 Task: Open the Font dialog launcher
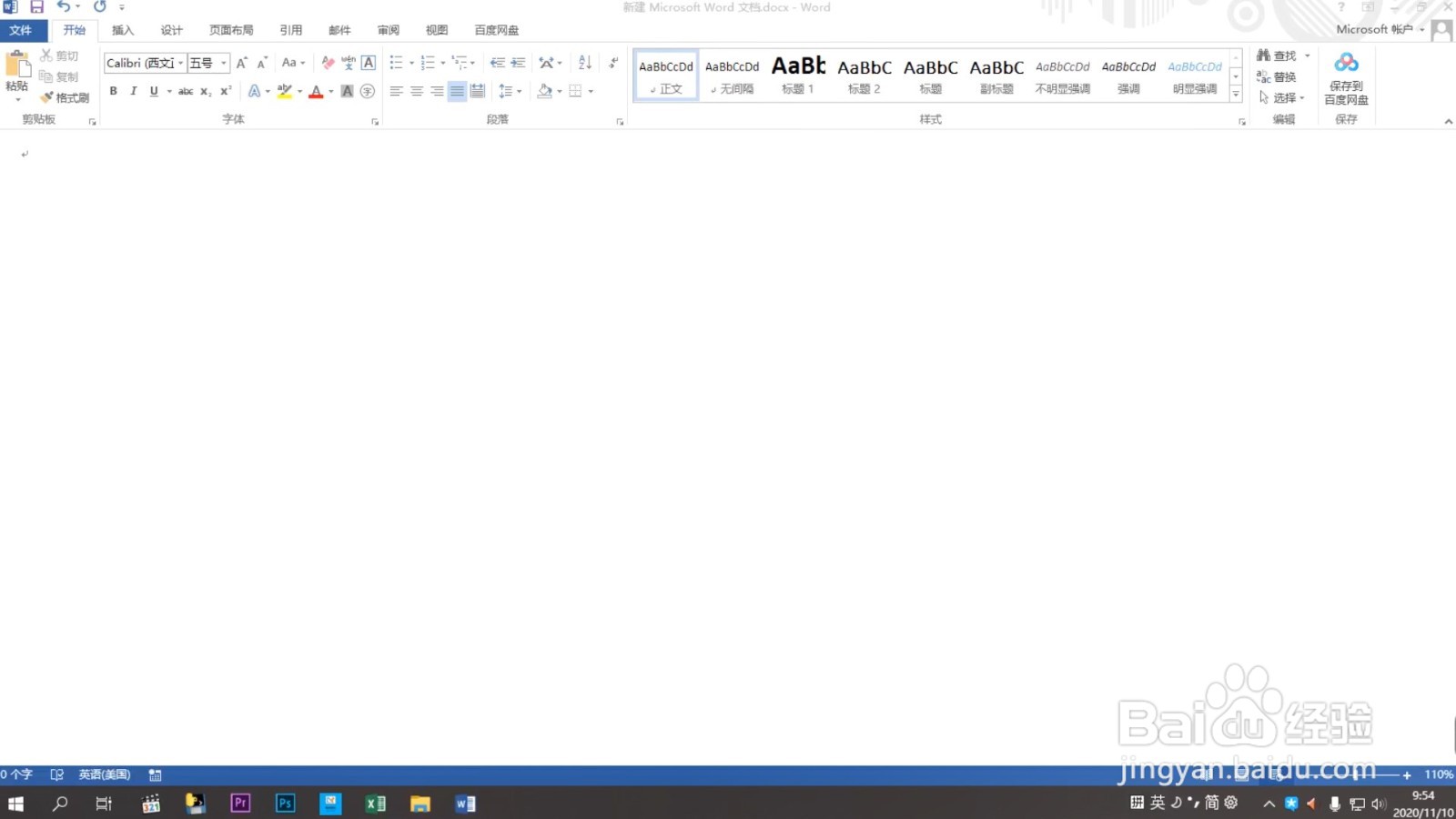click(375, 121)
